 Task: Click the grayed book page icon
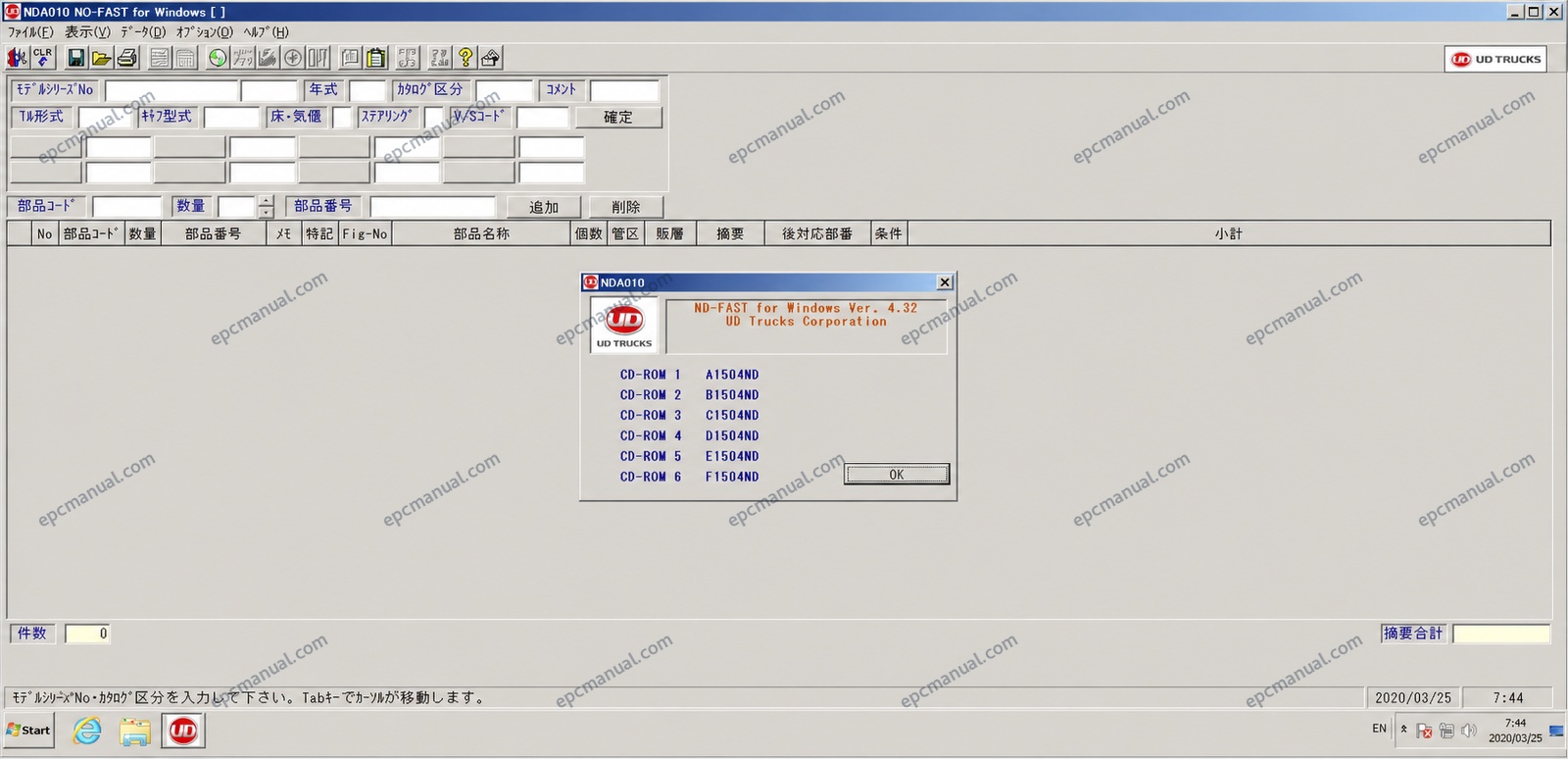tap(351, 58)
